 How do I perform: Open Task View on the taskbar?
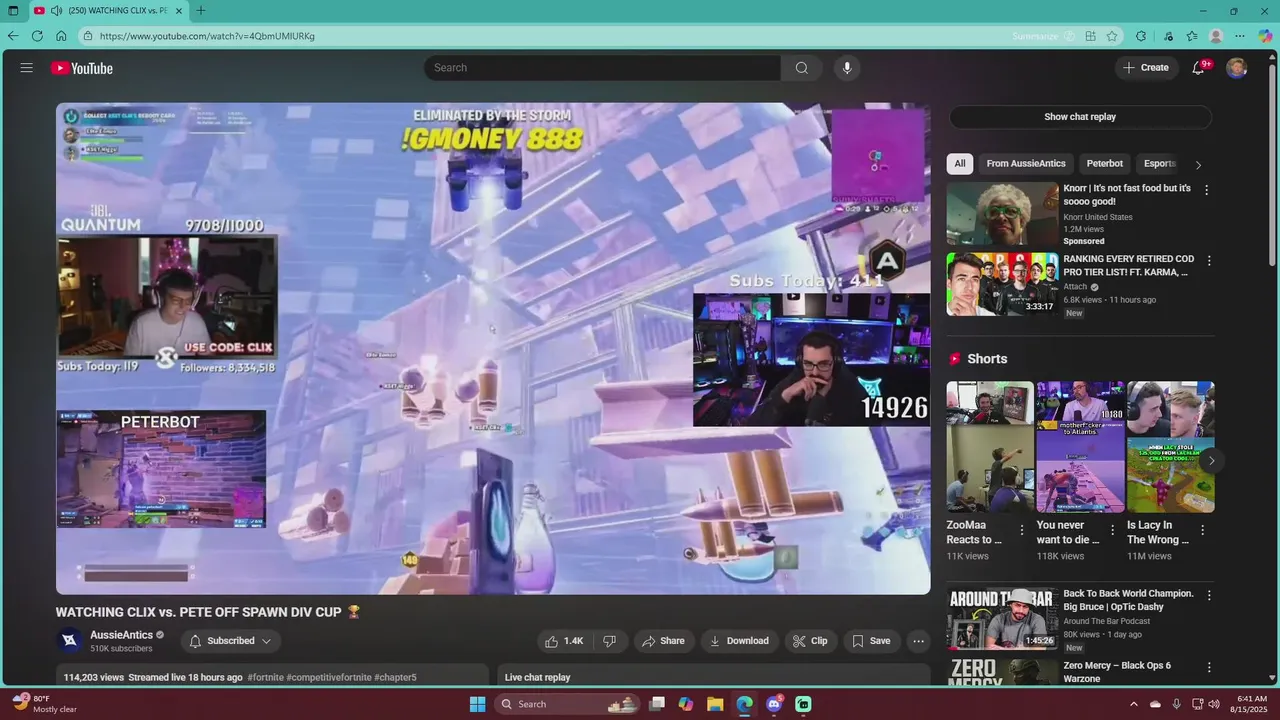tap(657, 704)
